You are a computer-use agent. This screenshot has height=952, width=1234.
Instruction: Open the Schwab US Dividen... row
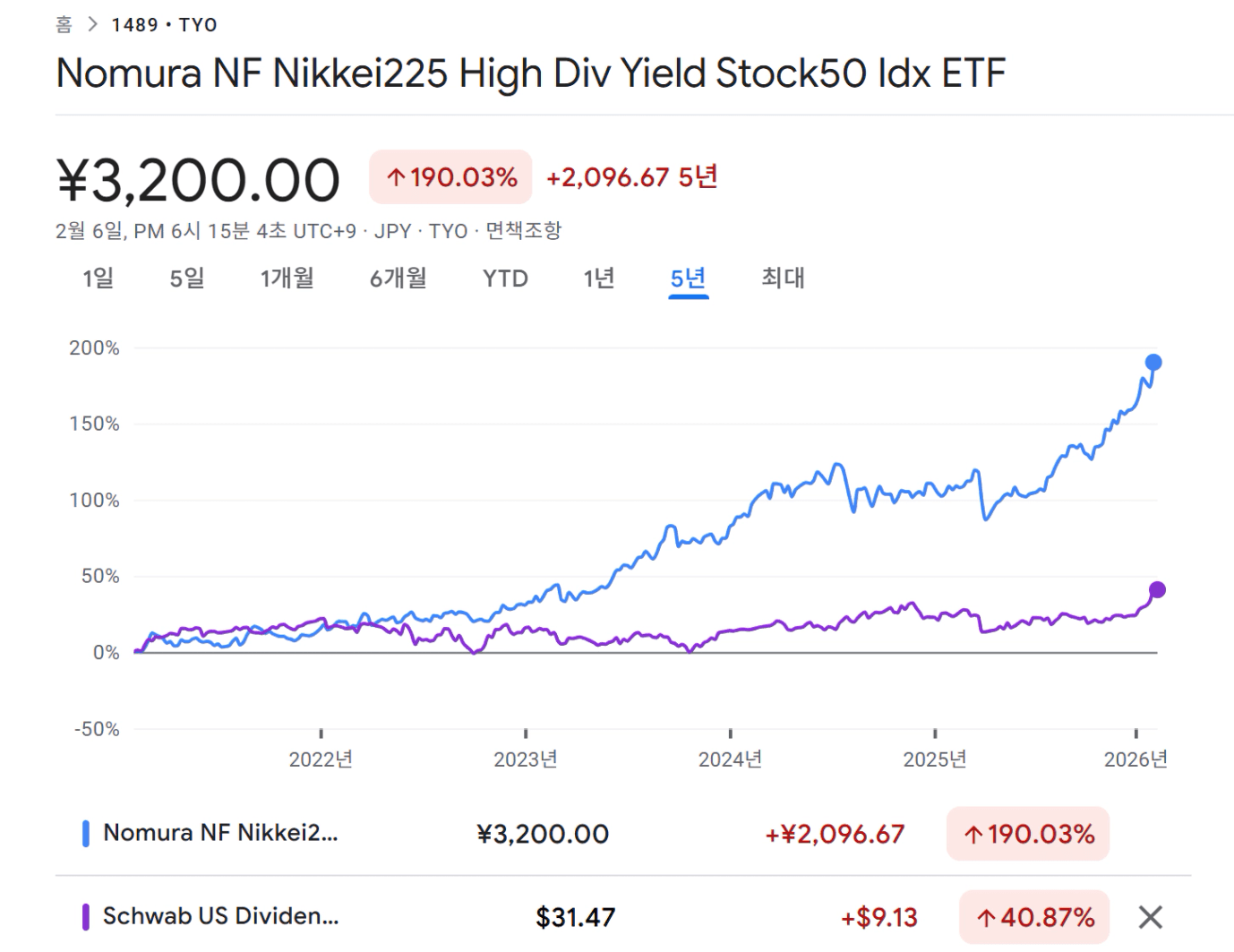(220, 916)
